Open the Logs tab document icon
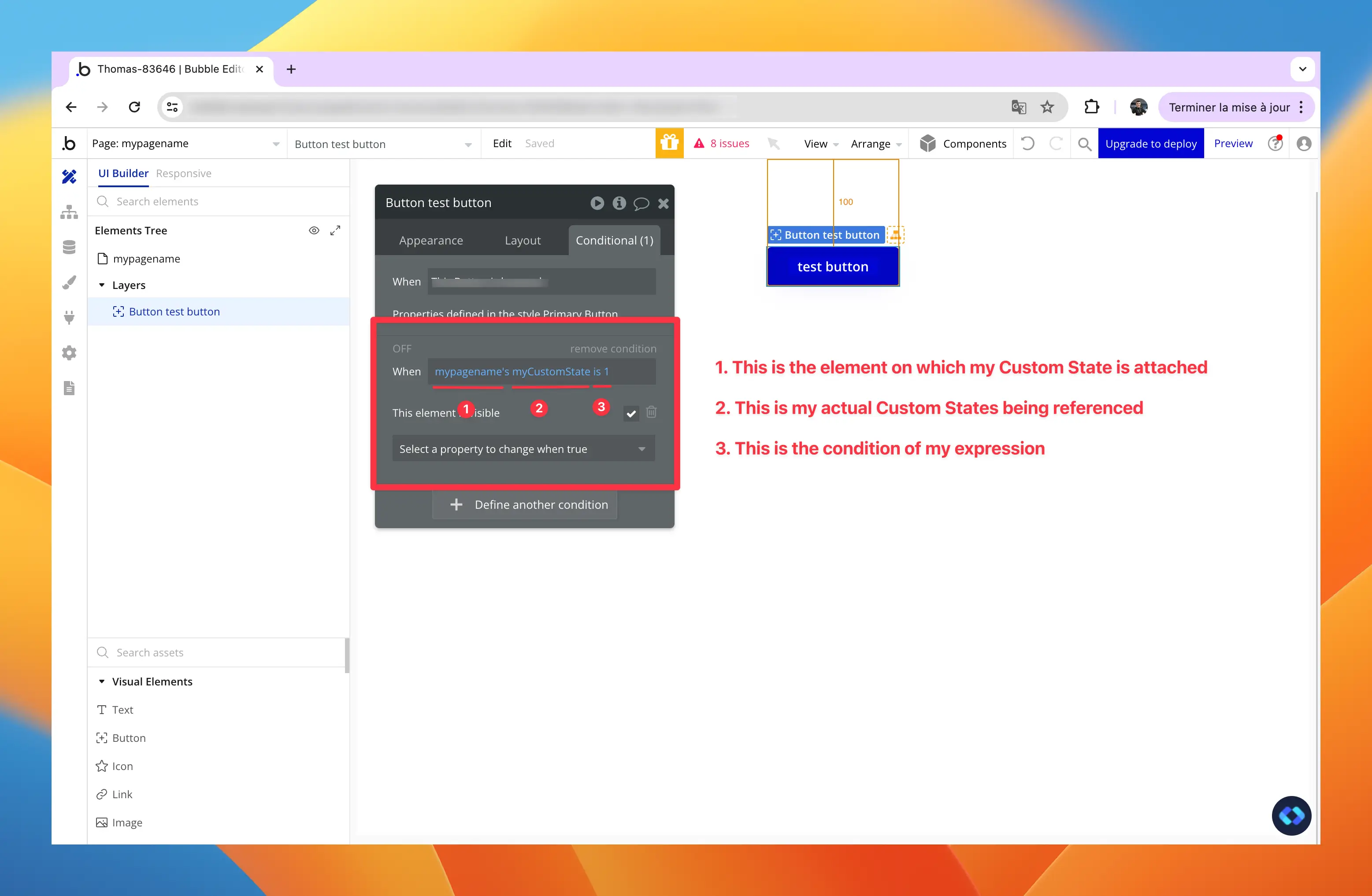Viewport: 1372px width, 896px height. tap(69, 388)
